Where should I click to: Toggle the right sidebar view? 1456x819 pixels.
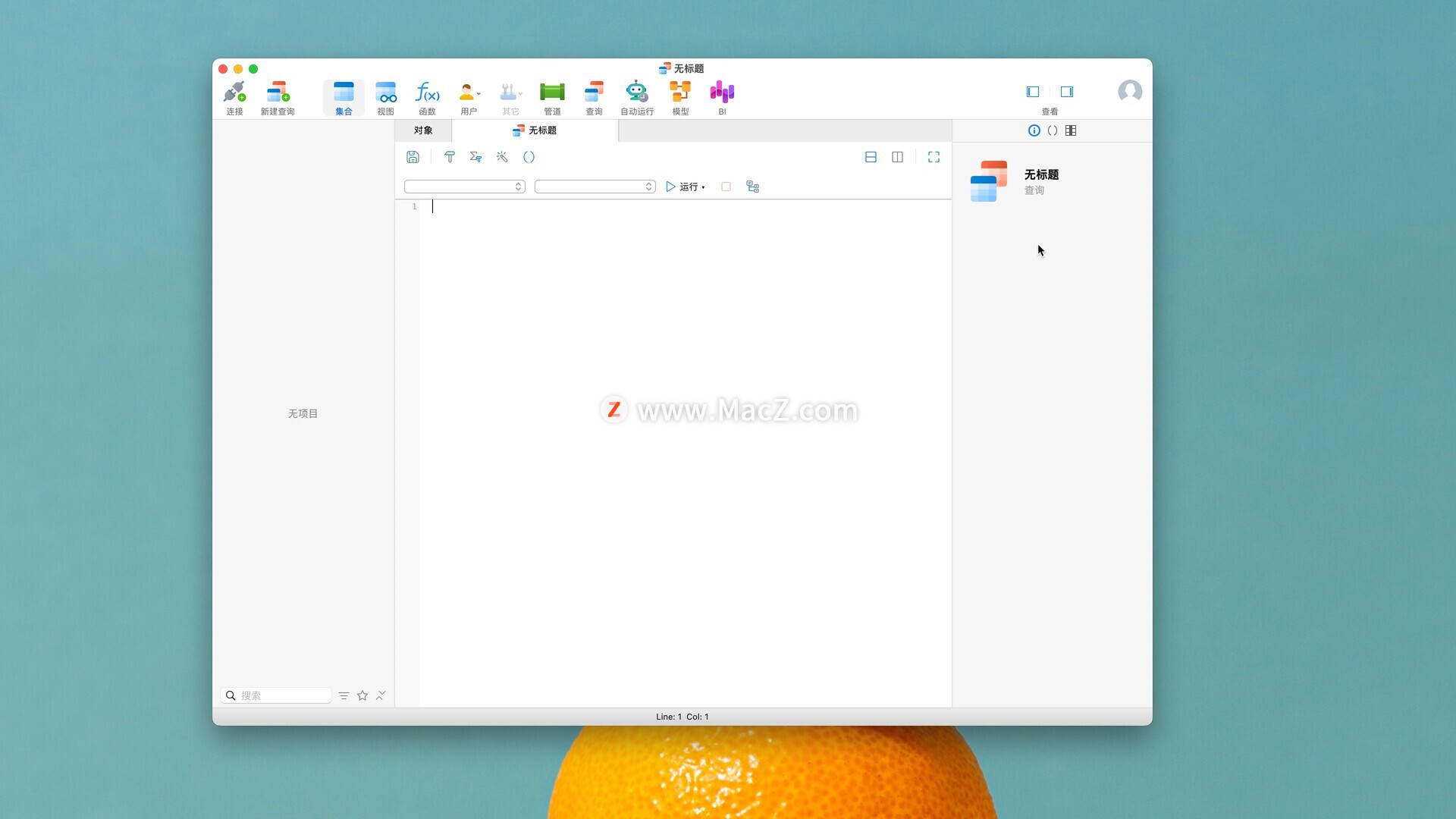(1067, 92)
